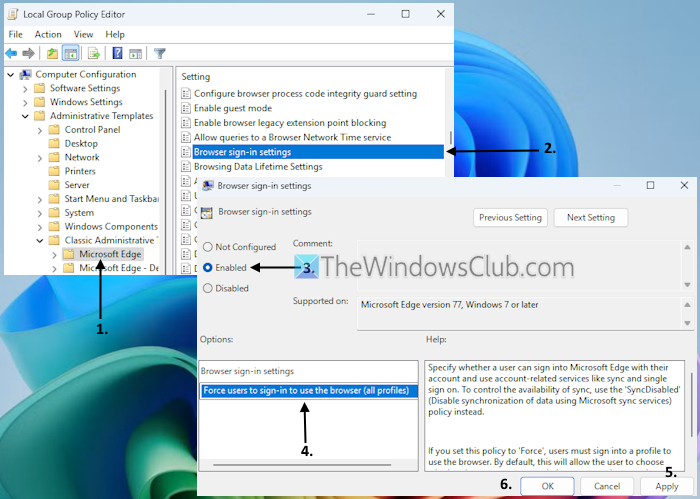Click policy icon beside Enable guest mode
The width and height of the screenshot is (700, 499).
[186, 108]
